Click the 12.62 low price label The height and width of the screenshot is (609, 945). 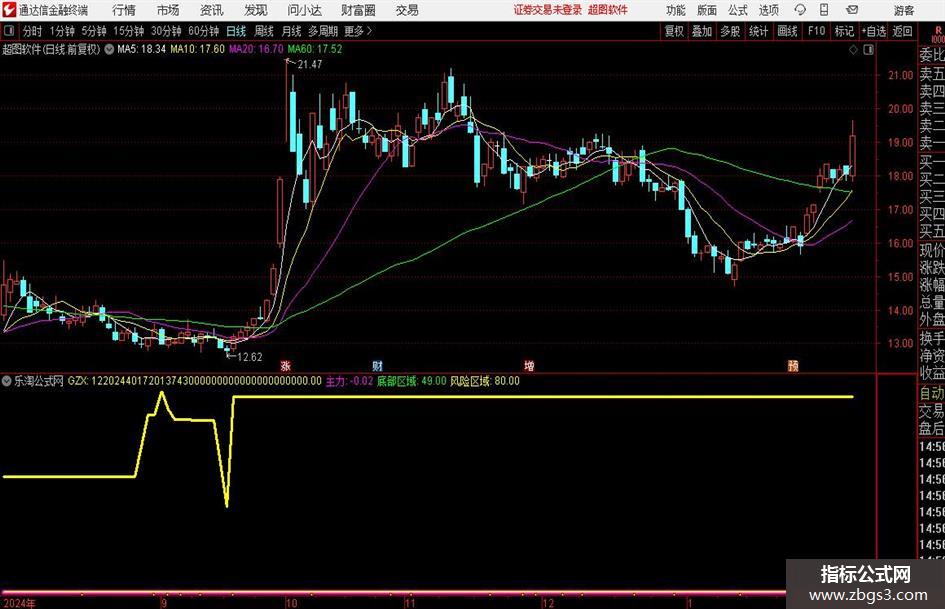click(x=250, y=357)
